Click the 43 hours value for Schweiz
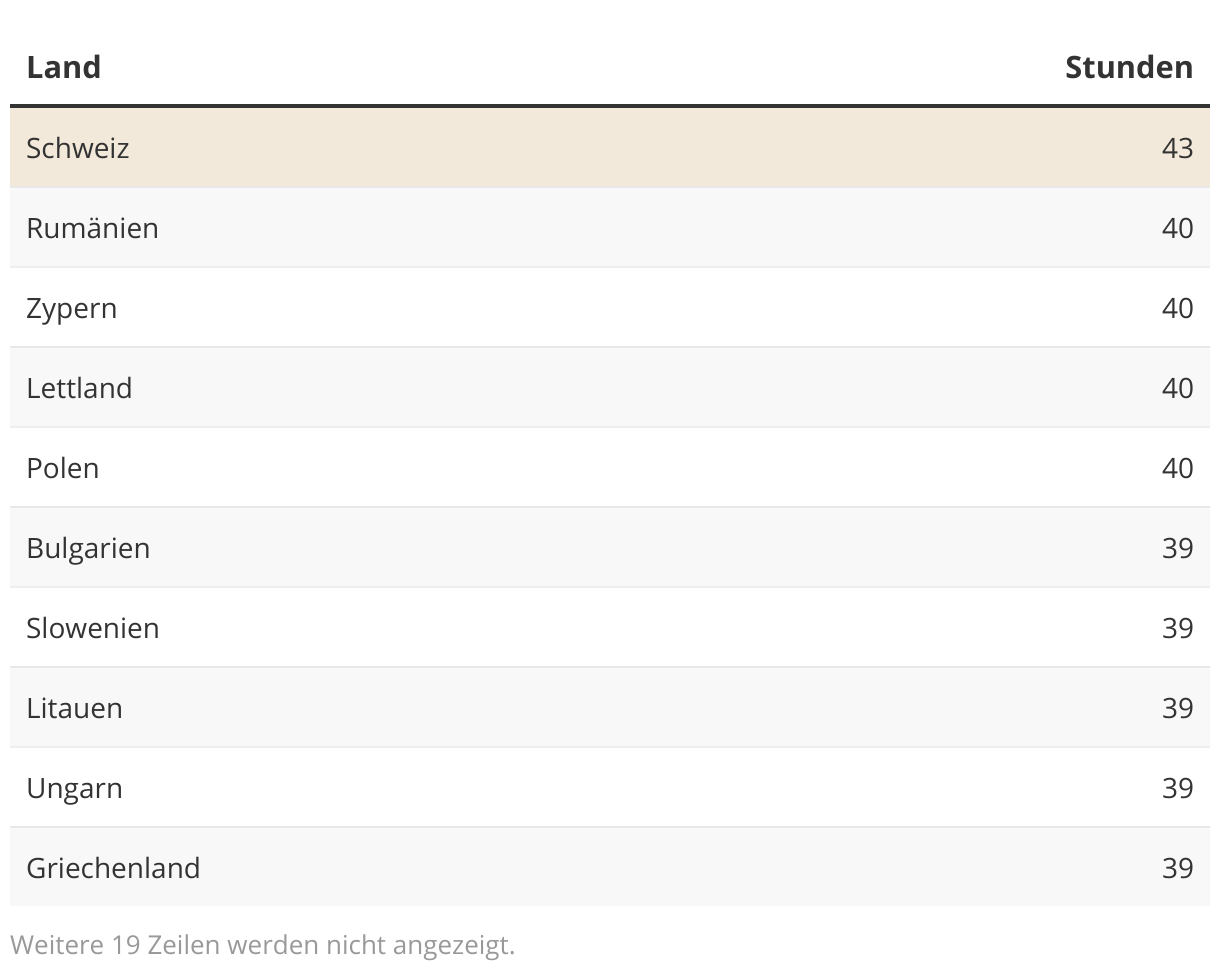Screen dimensions: 1220x972 1177,148
